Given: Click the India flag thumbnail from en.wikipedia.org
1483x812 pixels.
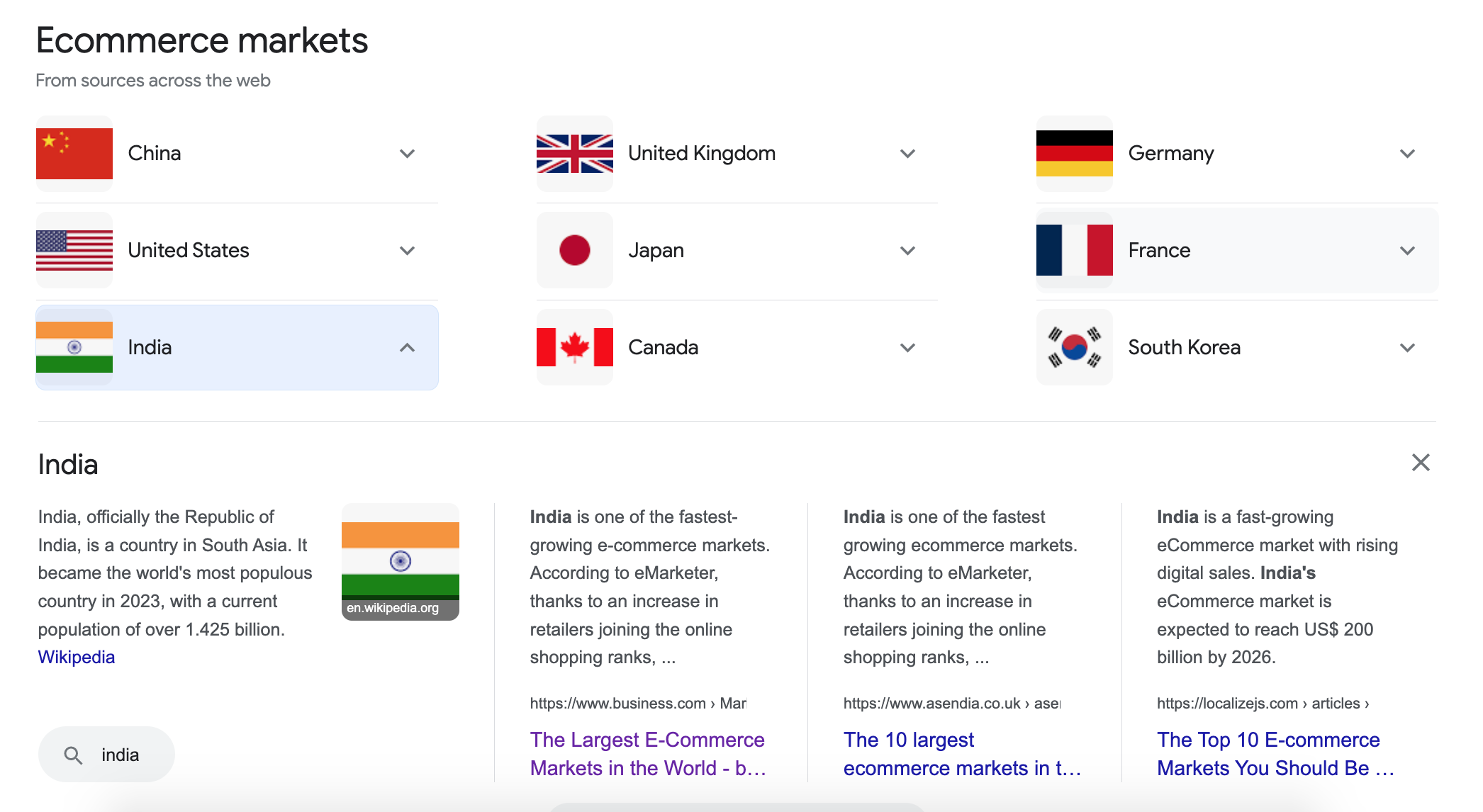Looking at the screenshot, I should (x=401, y=562).
